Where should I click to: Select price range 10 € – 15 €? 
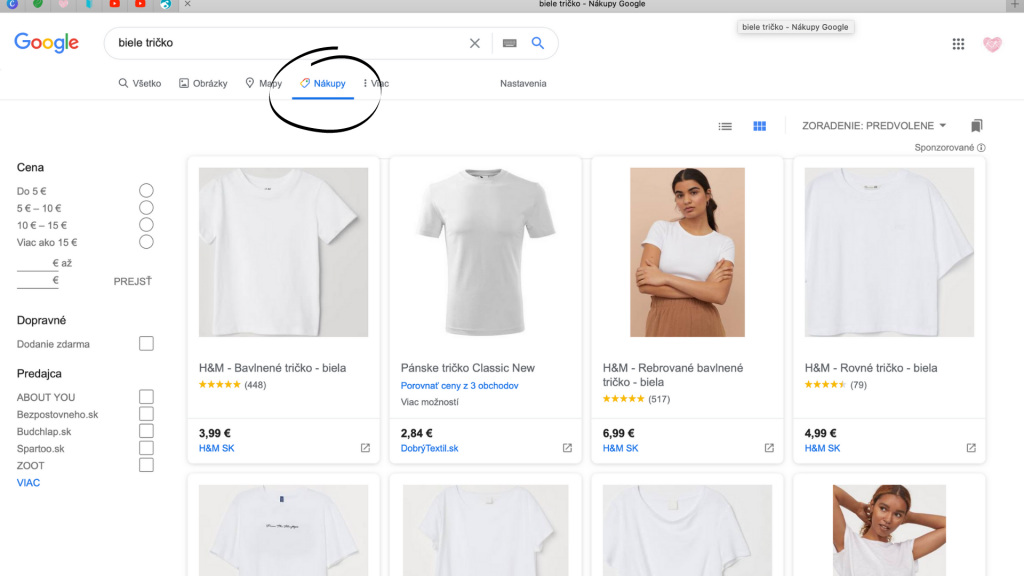click(146, 225)
